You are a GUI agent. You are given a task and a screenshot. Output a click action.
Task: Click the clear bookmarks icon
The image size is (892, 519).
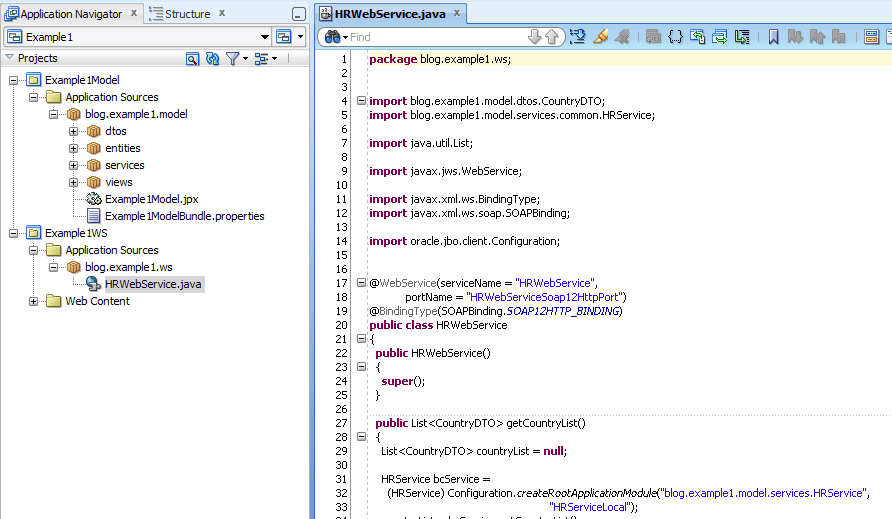[x=839, y=37]
